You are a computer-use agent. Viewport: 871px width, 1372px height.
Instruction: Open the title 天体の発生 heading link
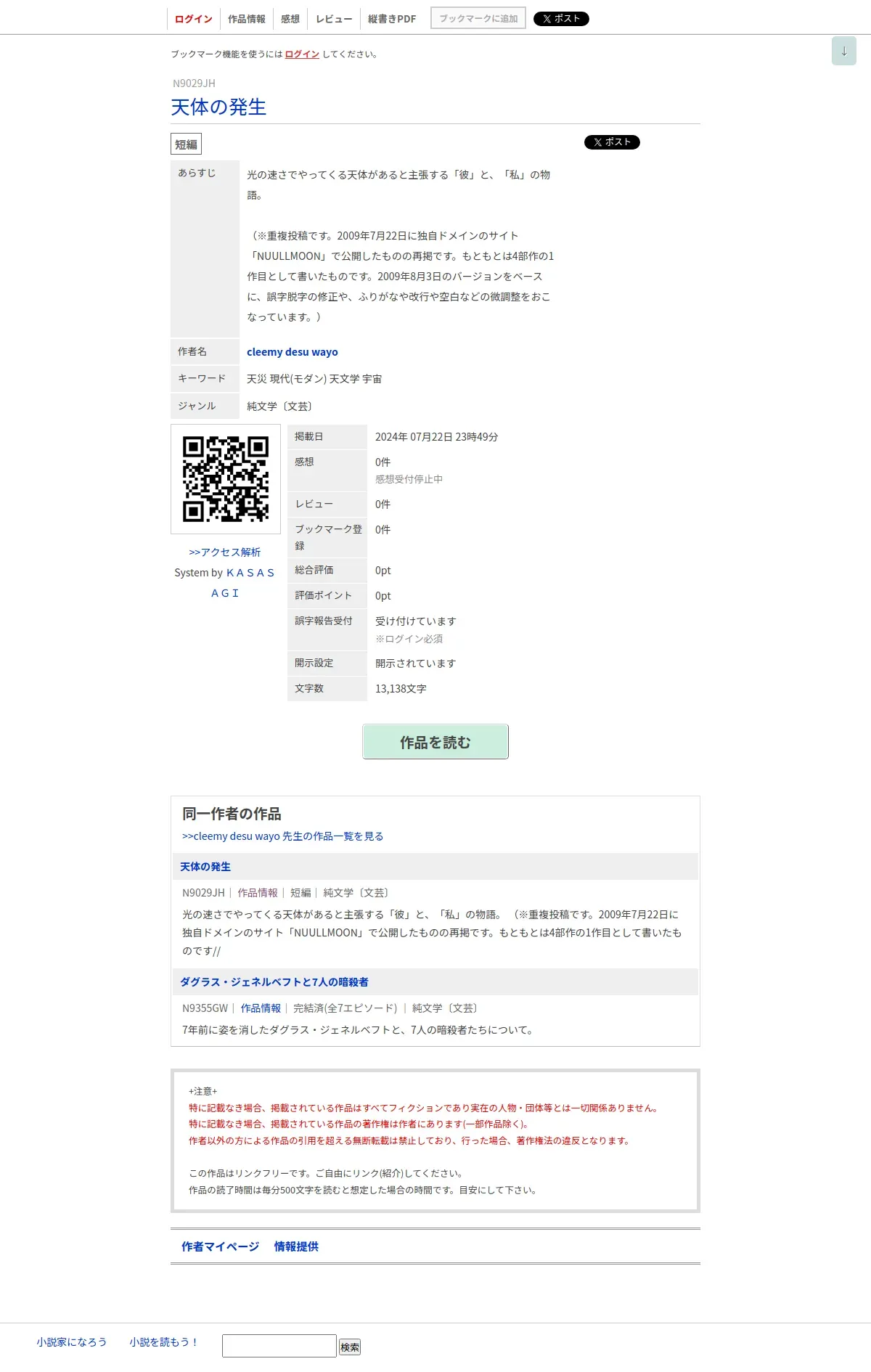[218, 107]
